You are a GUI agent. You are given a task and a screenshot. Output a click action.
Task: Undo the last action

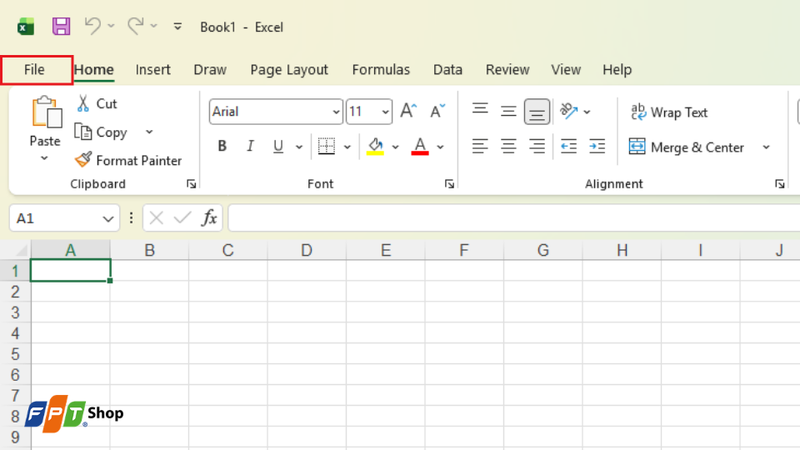92,26
